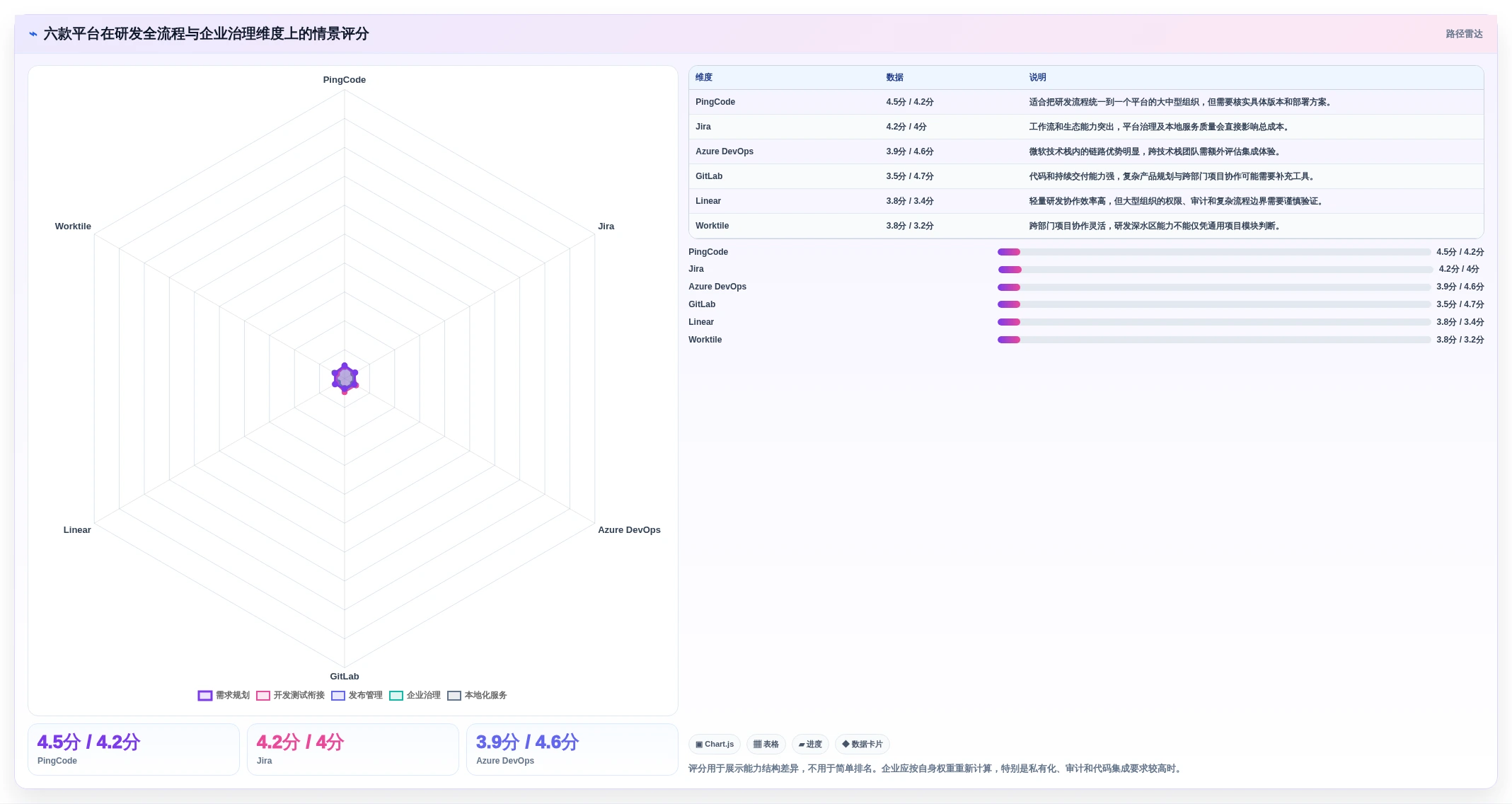Click the radar chart Linear axis label
Viewport: 1512px width, 804px height.
[x=77, y=530]
